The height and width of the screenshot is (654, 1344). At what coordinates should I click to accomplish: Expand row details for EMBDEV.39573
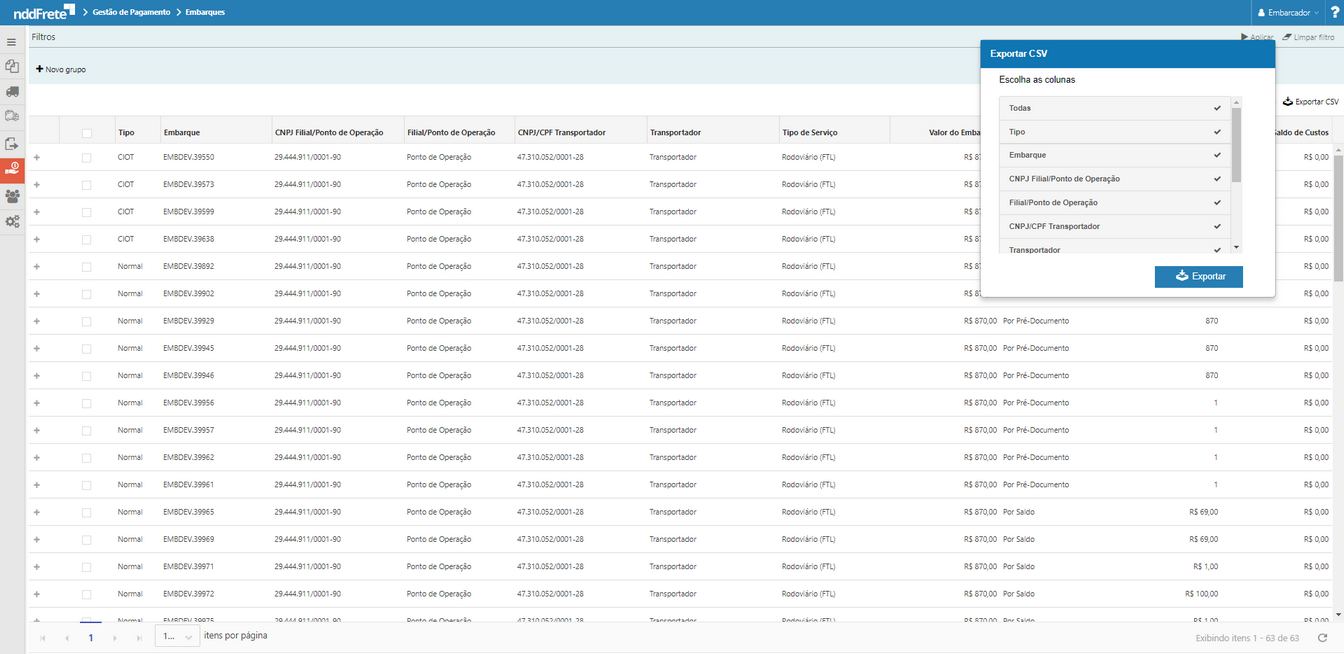37,185
